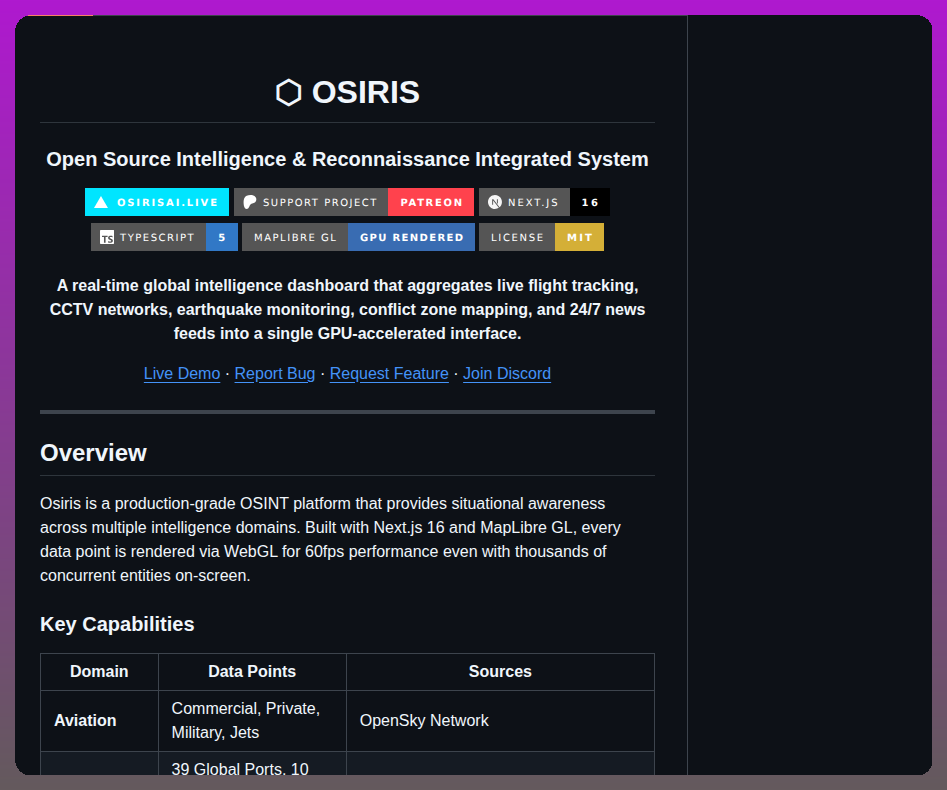947x790 pixels.
Task: Click the Domain column header
Action: pos(99,672)
